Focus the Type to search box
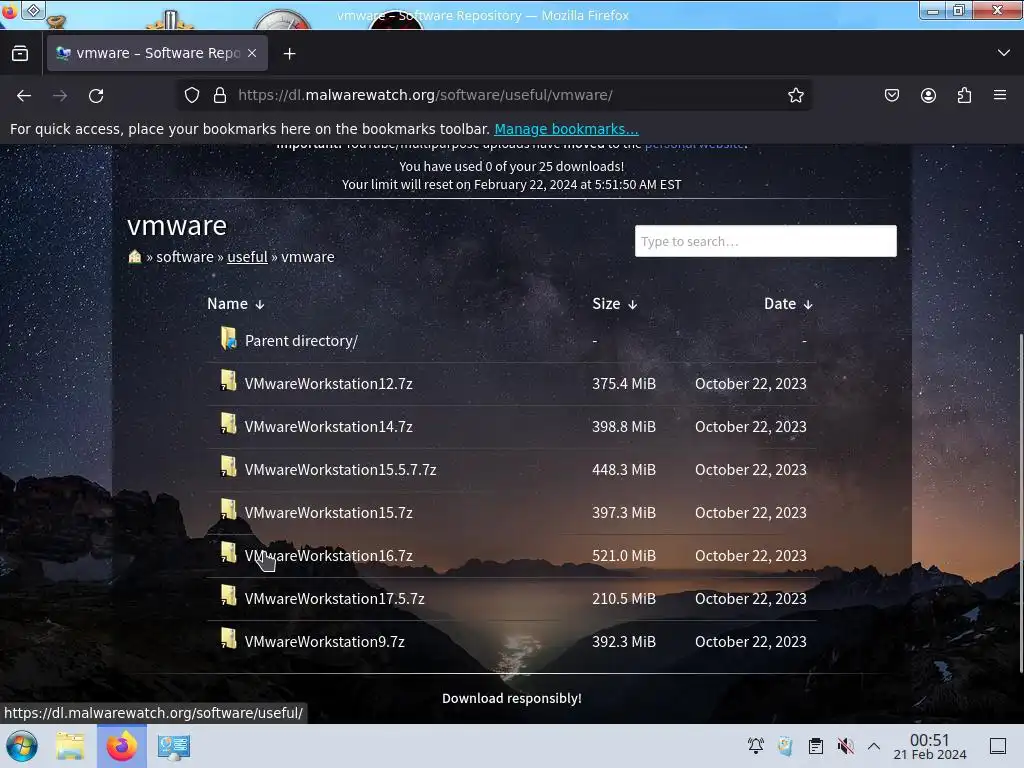Image resolution: width=1024 pixels, height=768 pixels. pyautogui.click(x=765, y=241)
